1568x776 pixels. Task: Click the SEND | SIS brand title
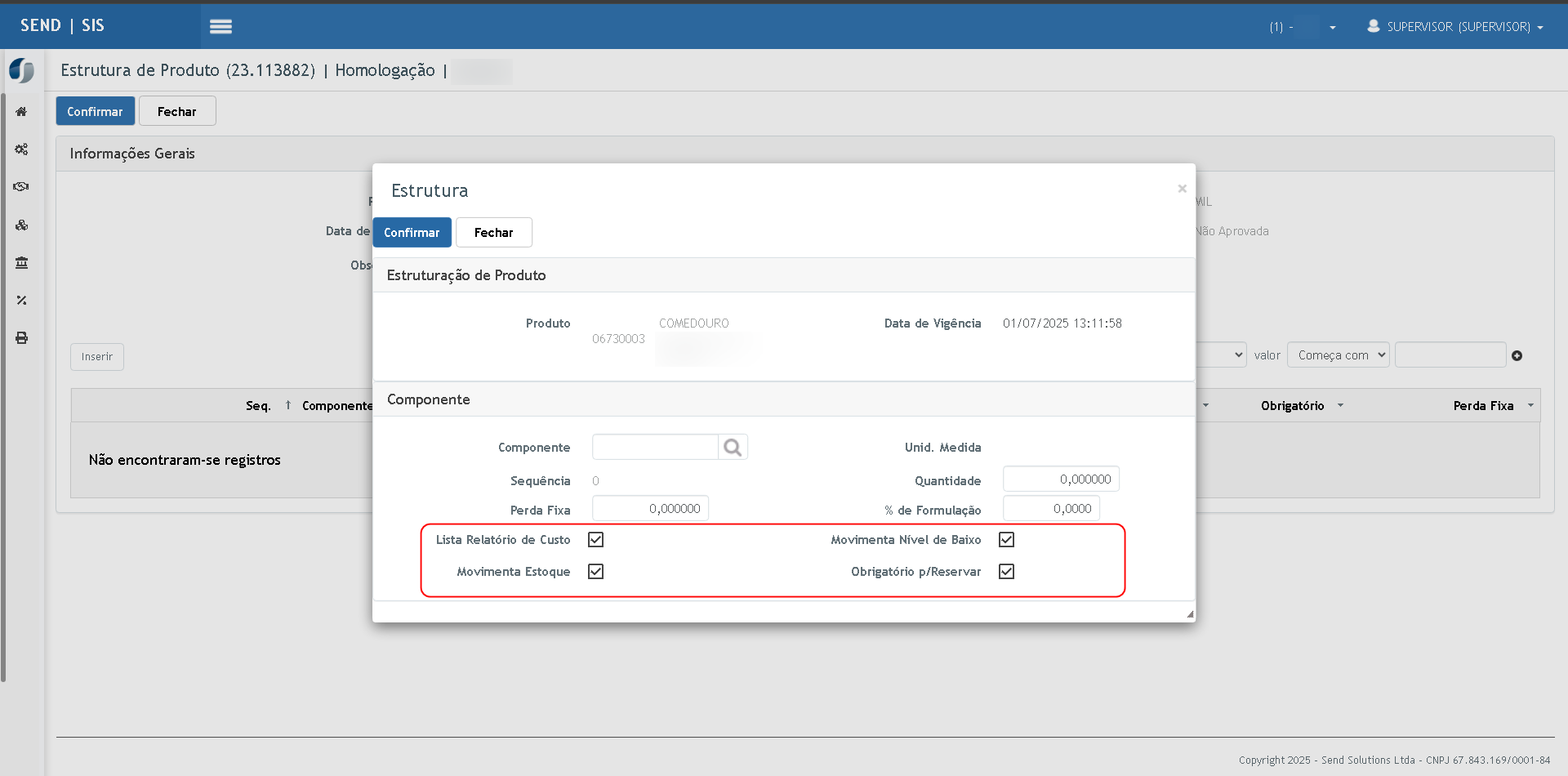pos(62,25)
